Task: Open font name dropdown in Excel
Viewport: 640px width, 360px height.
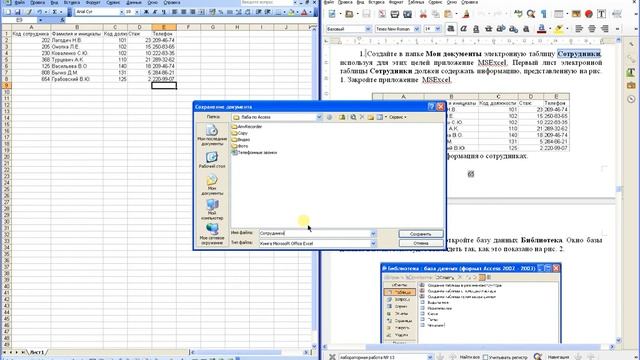Action: (x=121, y=12)
